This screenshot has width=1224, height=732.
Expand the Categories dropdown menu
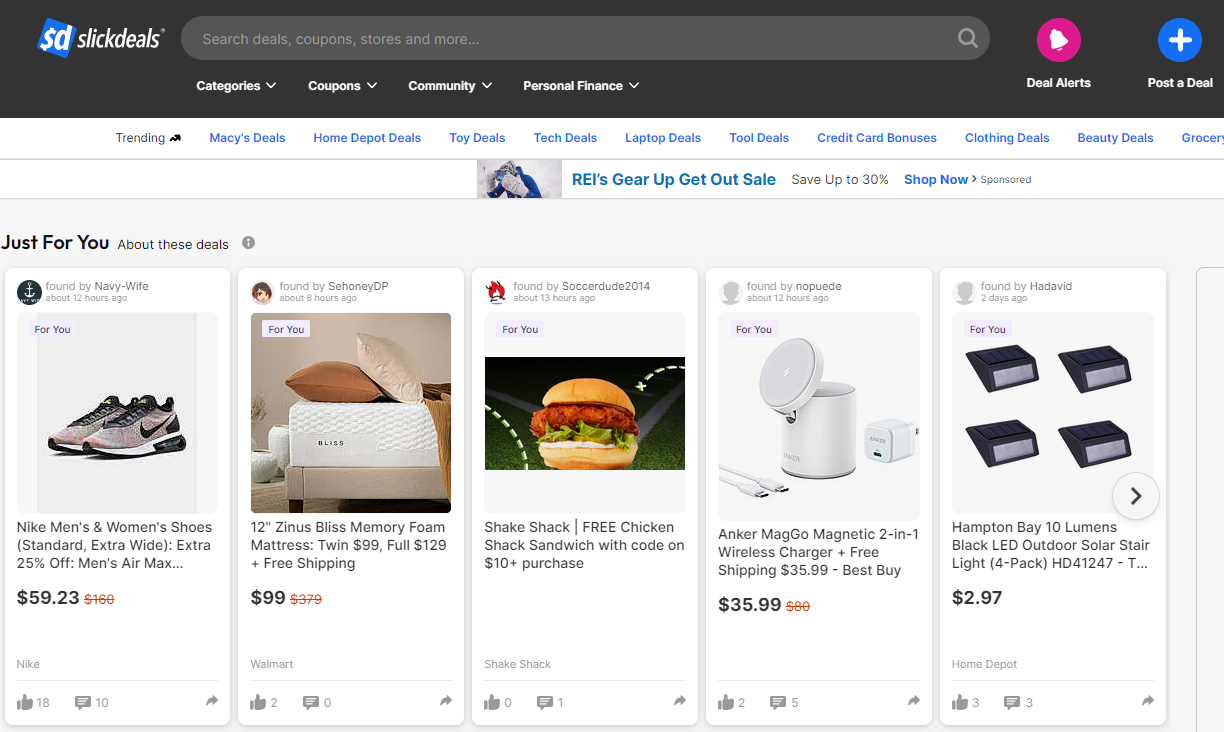(x=236, y=86)
